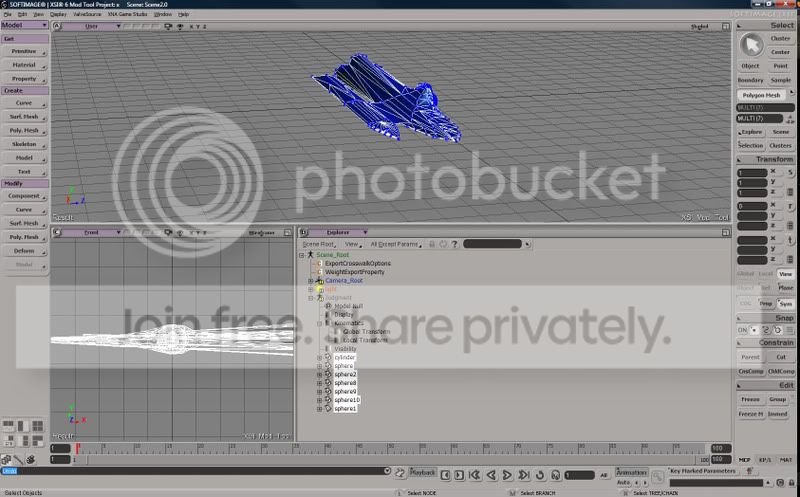Select the arrow selection tool icon

point(750,45)
